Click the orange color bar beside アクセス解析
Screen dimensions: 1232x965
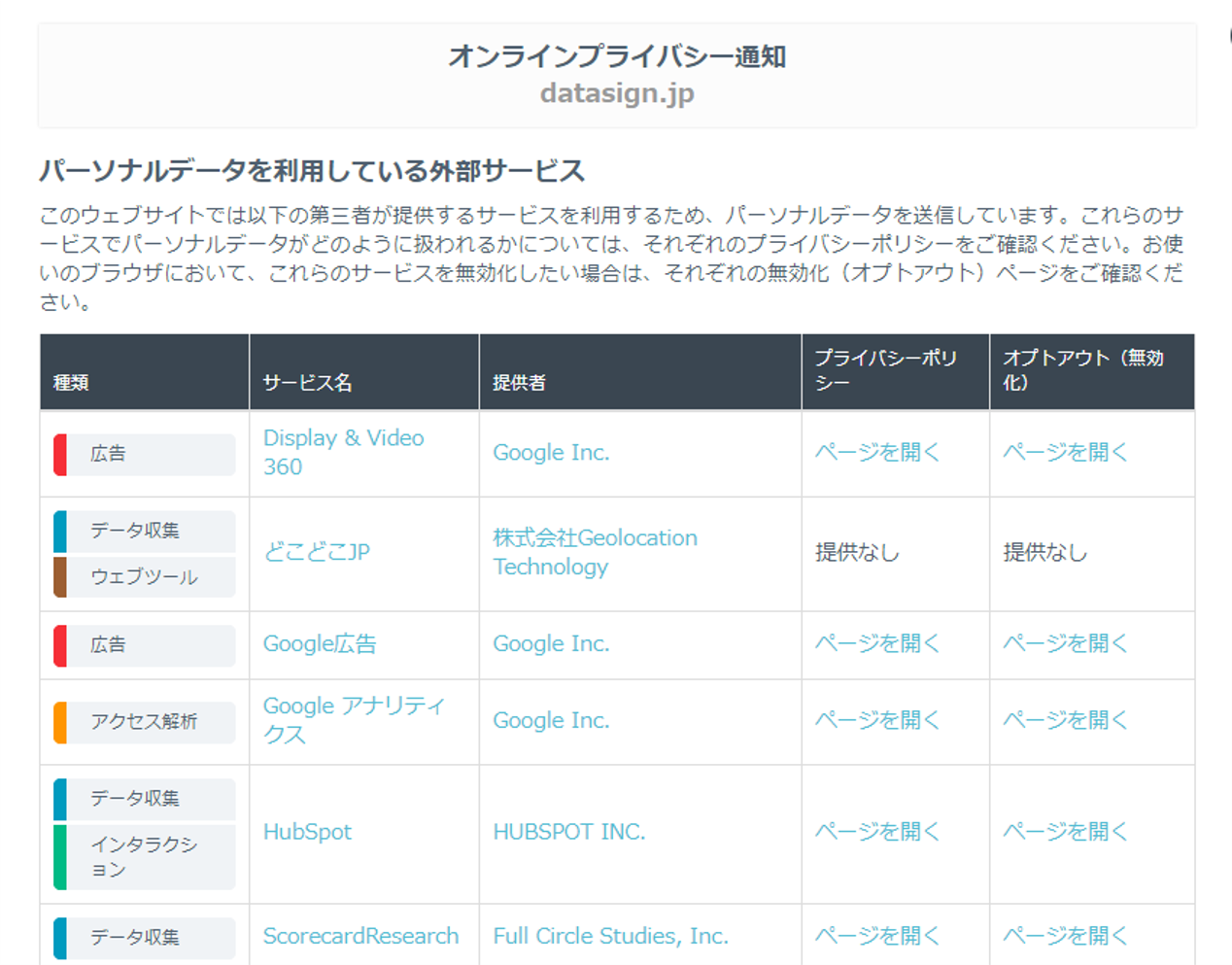pyautogui.click(x=60, y=722)
